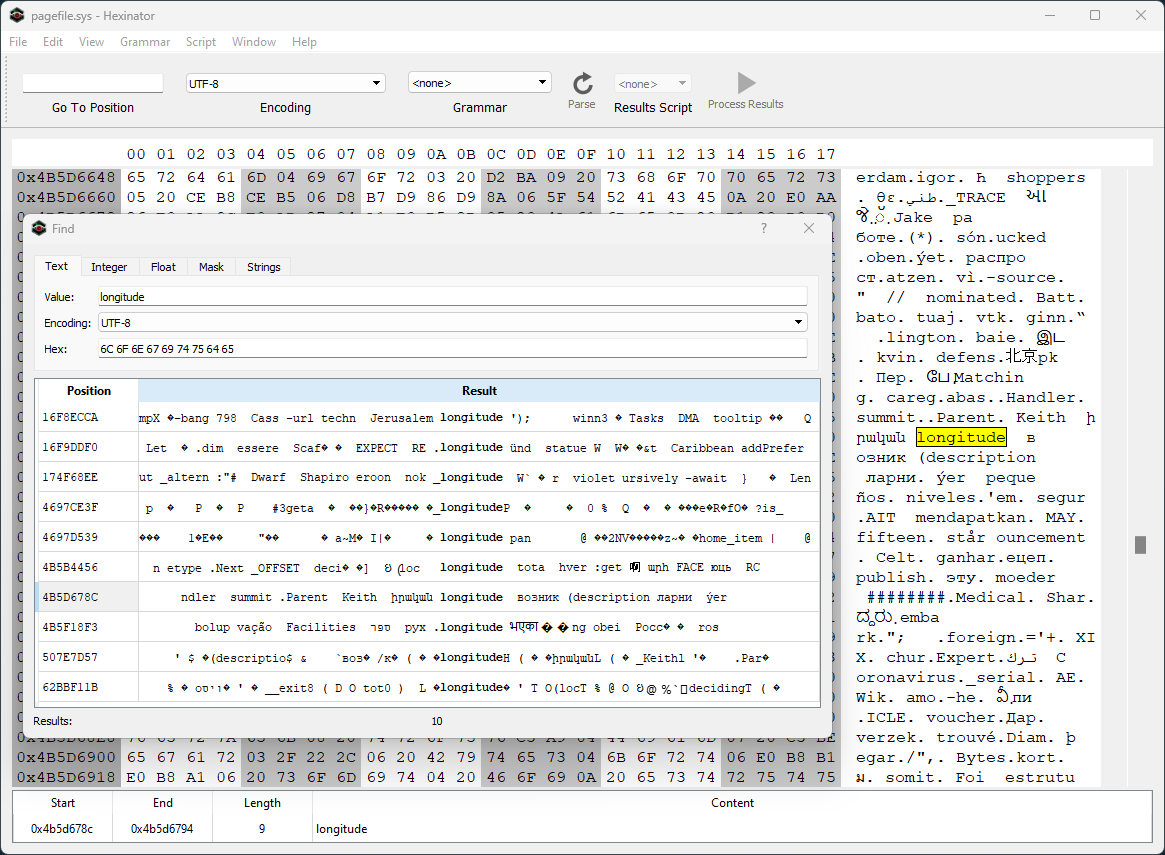This screenshot has height=855, width=1165.
Task: Click the highlighted longitude text in text pane
Action: click(961, 437)
